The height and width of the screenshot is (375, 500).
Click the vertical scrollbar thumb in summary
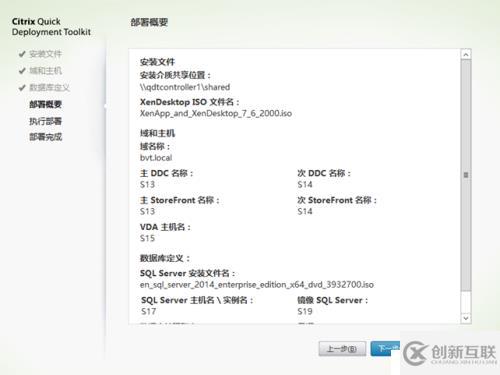[466, 175]
